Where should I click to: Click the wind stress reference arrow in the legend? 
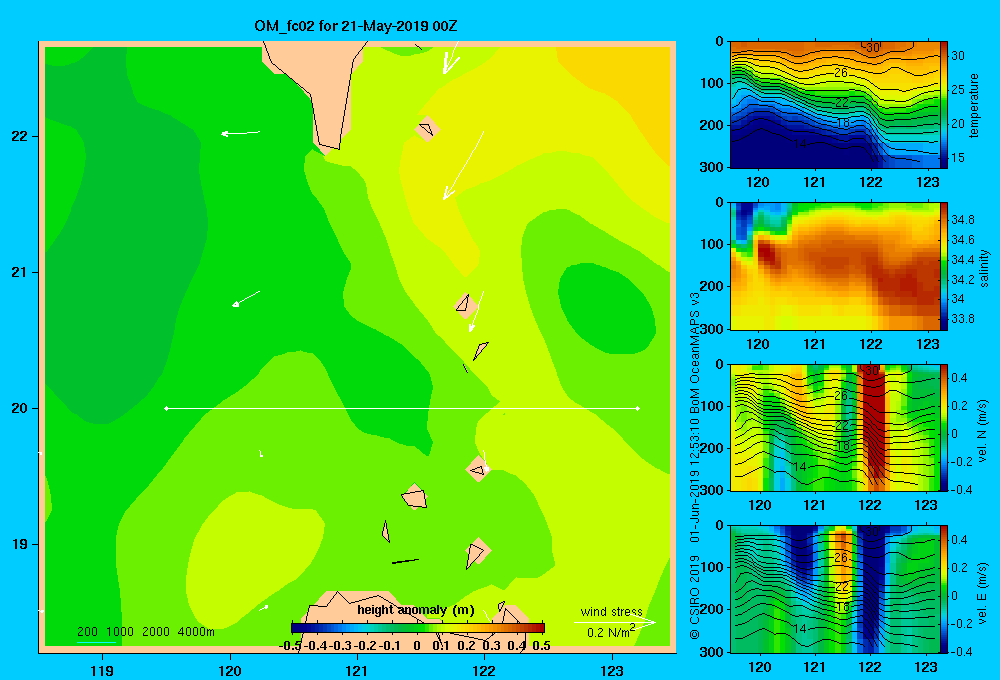tap(615, 622)
